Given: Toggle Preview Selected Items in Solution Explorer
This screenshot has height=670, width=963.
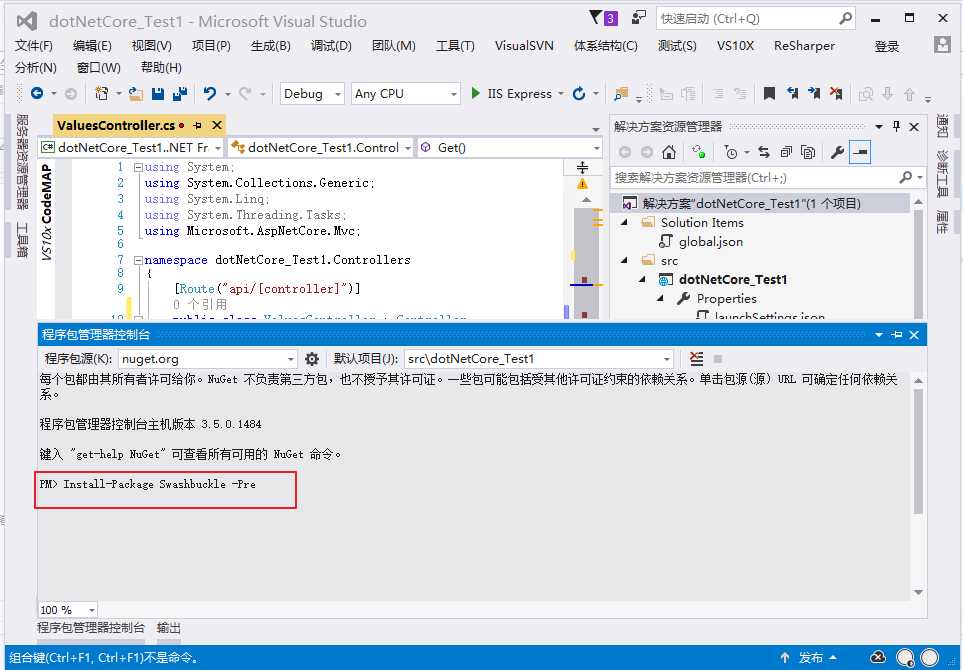Looking at the screenshot, I should pos(860,152).
